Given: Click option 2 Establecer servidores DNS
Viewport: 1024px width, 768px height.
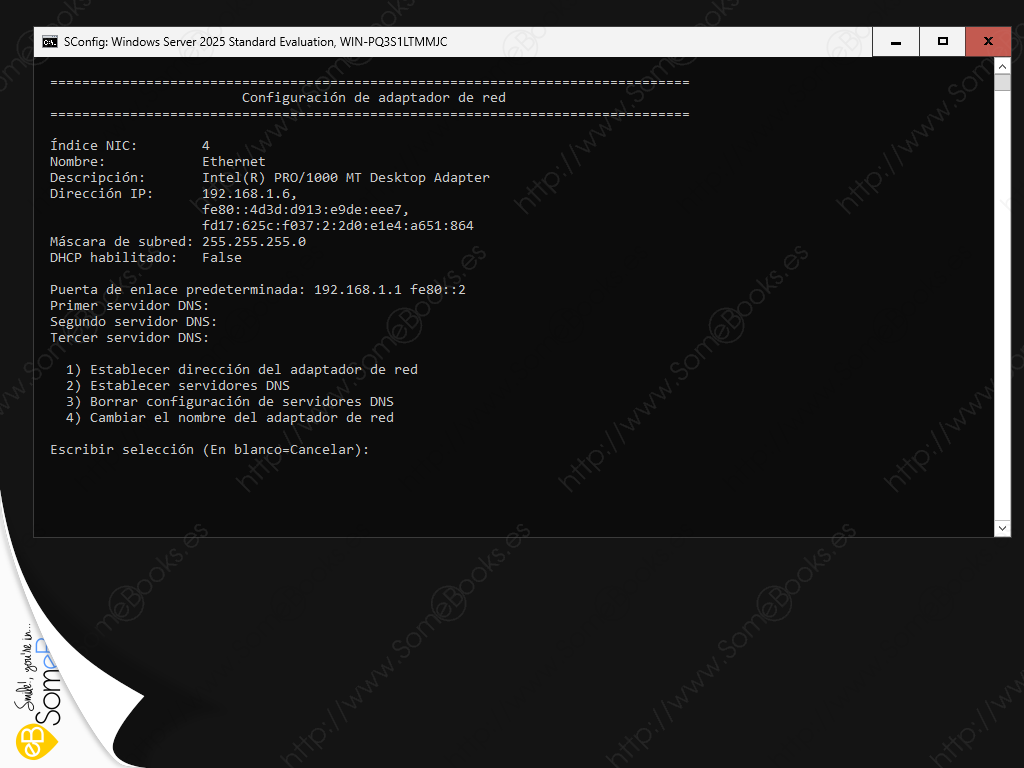Looking at the screenshot, I should 178,386.
